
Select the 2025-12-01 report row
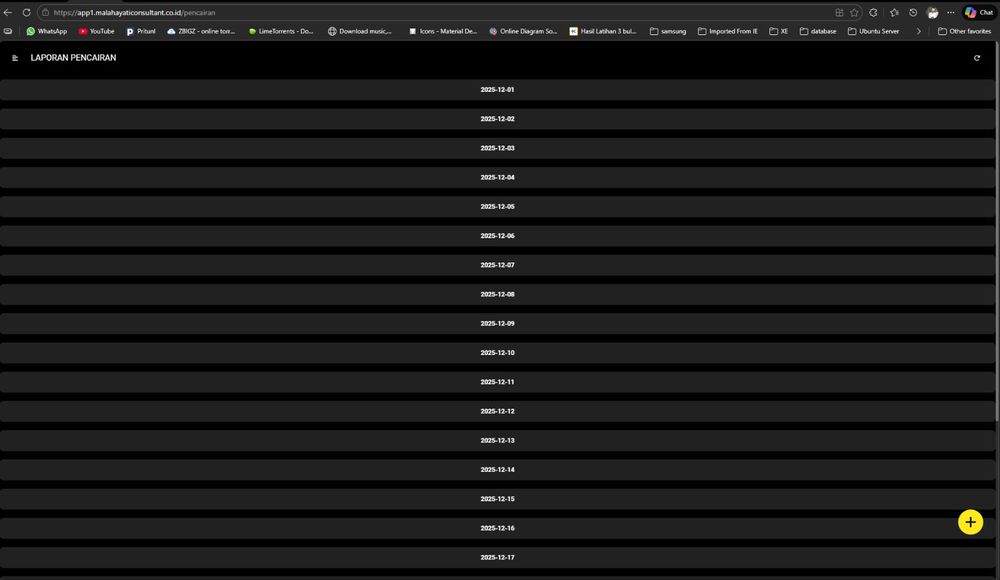pyautogui.click(x=497, y=90)
